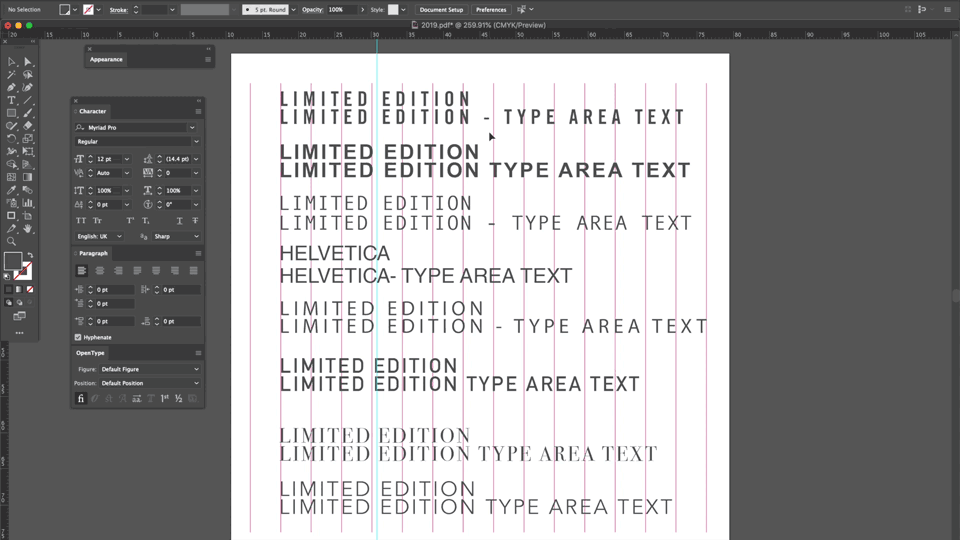Select the Pen tool
960x540 pixels.
11,88
